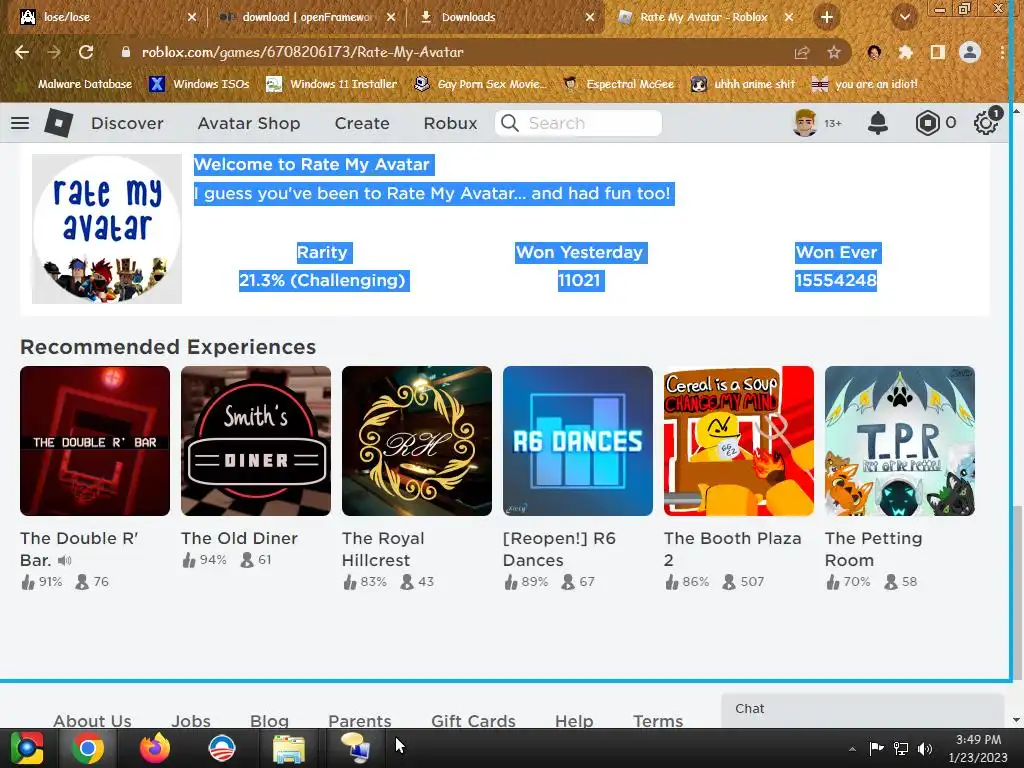Open the you are an idiot bookmark
1024x768 pixels.
pyautogui.click(x=865, y=84)
